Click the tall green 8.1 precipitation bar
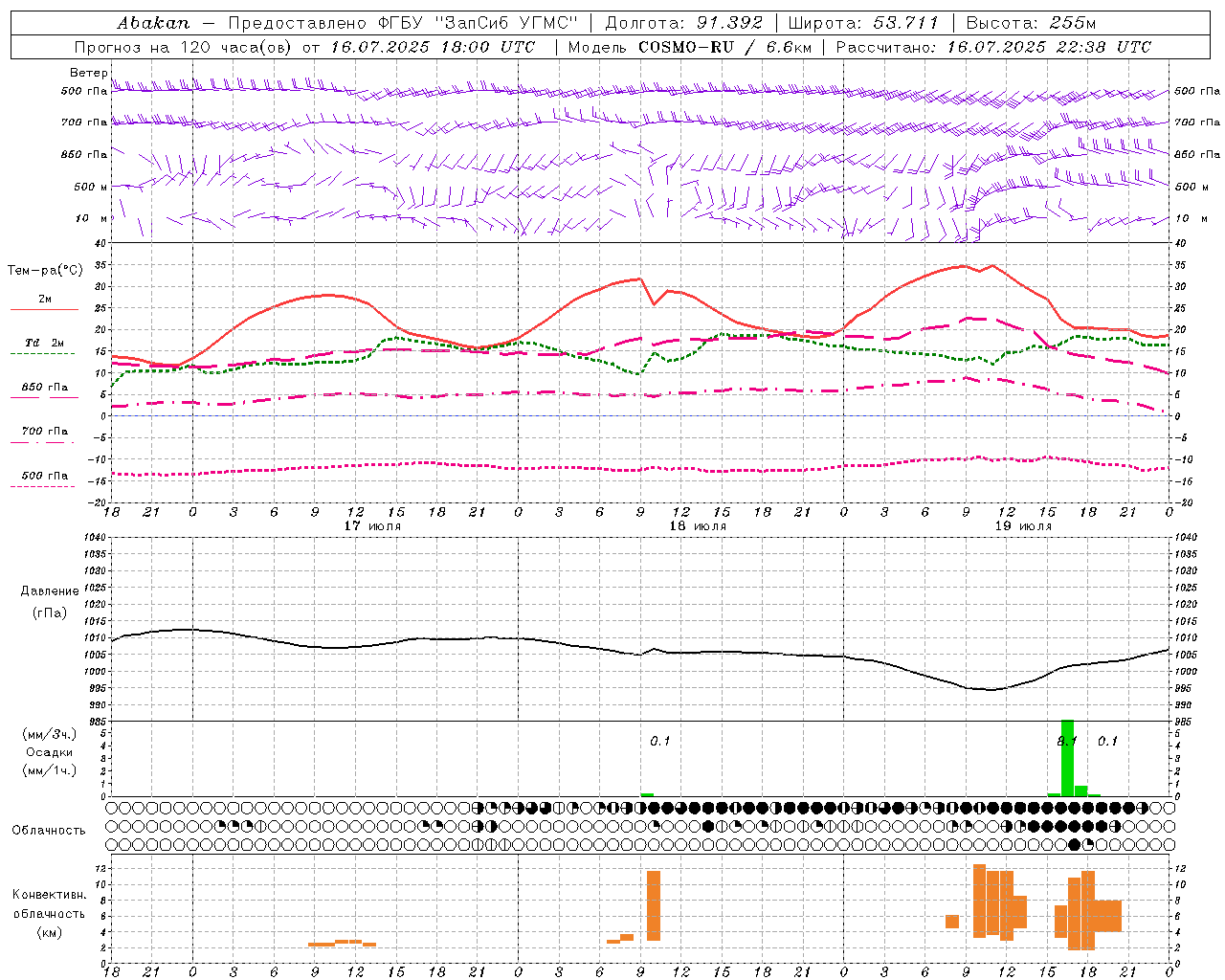The image size is (1225, 980). [x=1068, y=758]
